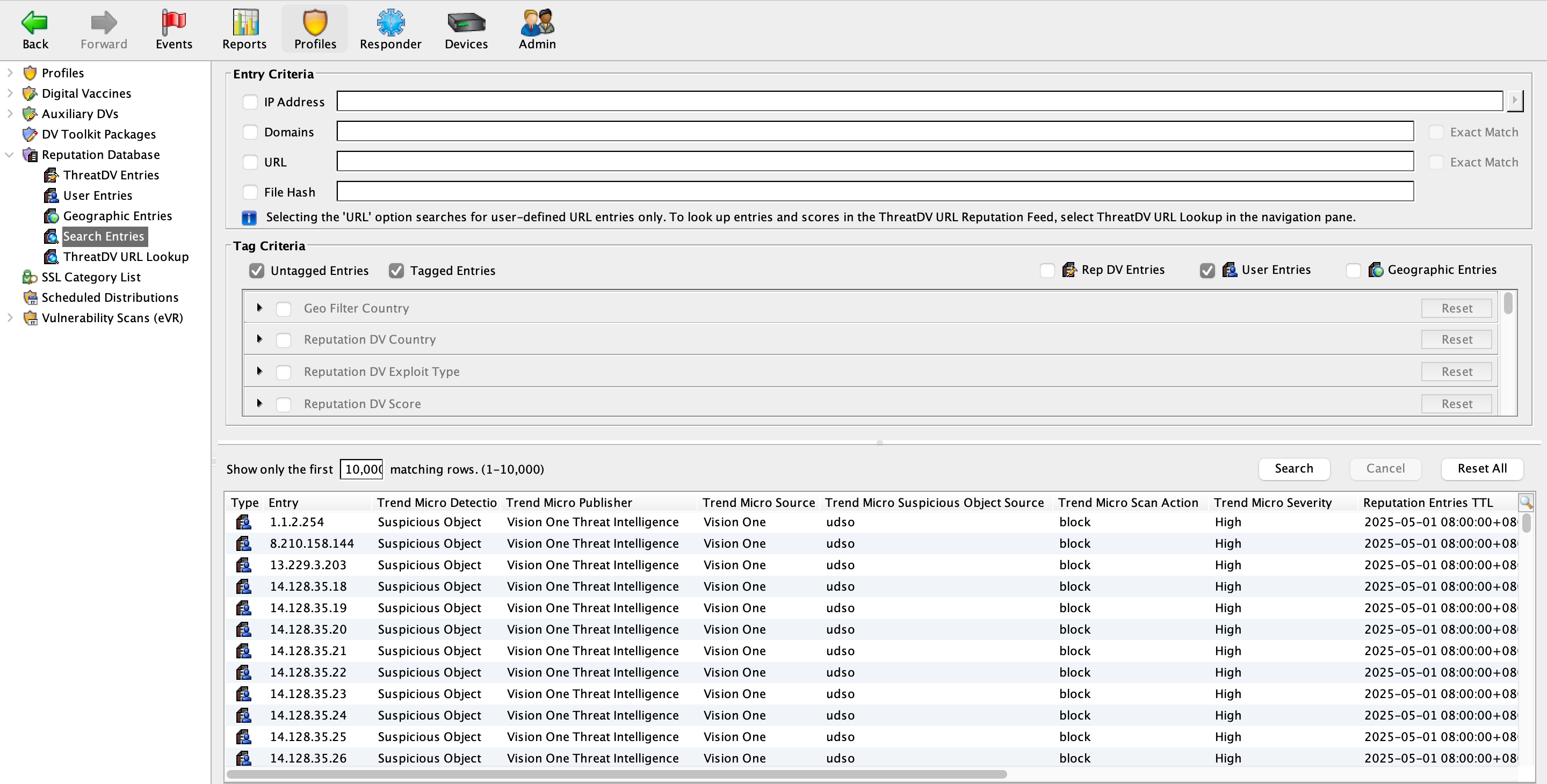
Task: Click the Reset All button
Action: 1481,468
